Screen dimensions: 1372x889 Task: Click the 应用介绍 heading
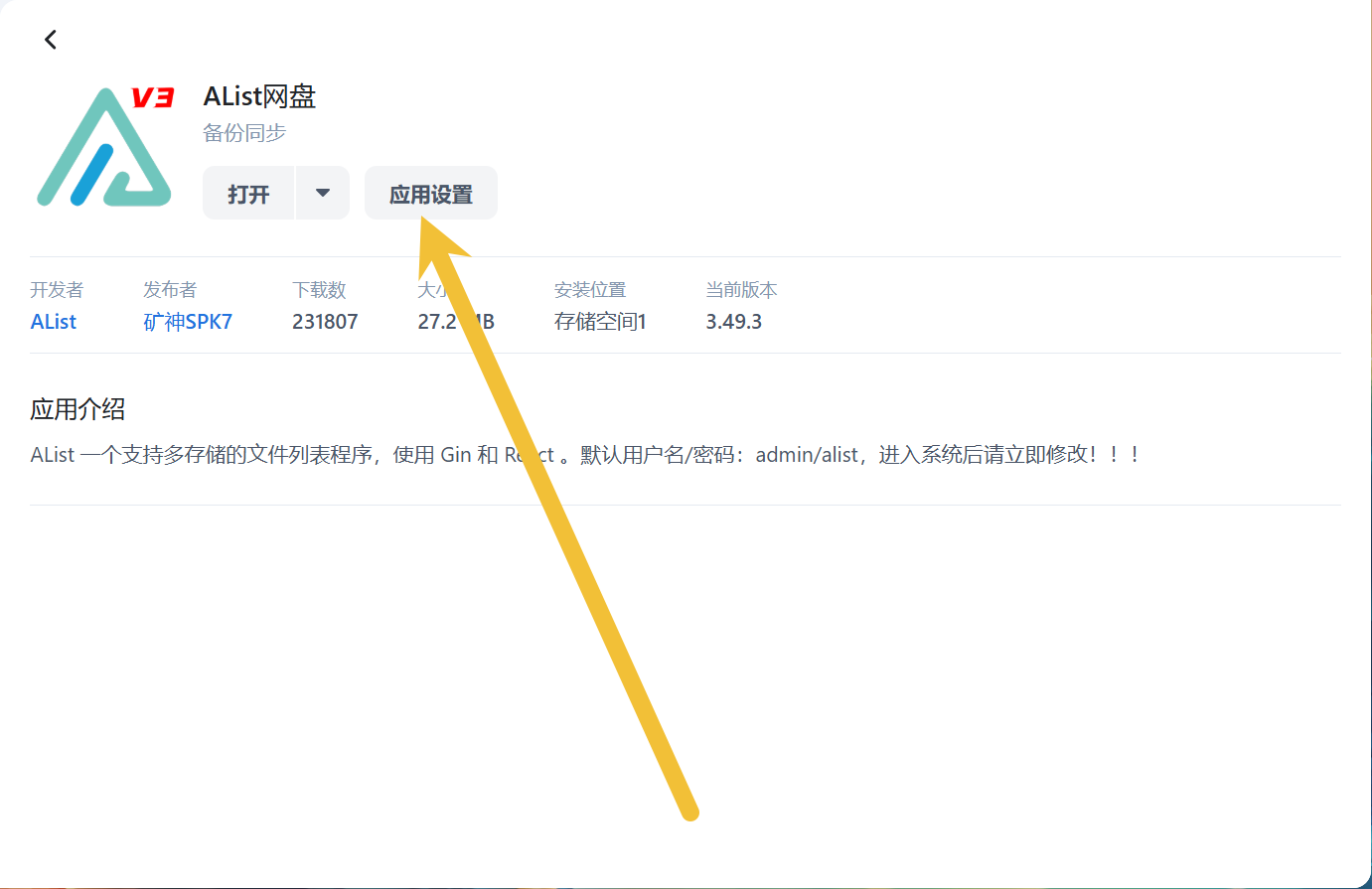(x=77, y=409)
